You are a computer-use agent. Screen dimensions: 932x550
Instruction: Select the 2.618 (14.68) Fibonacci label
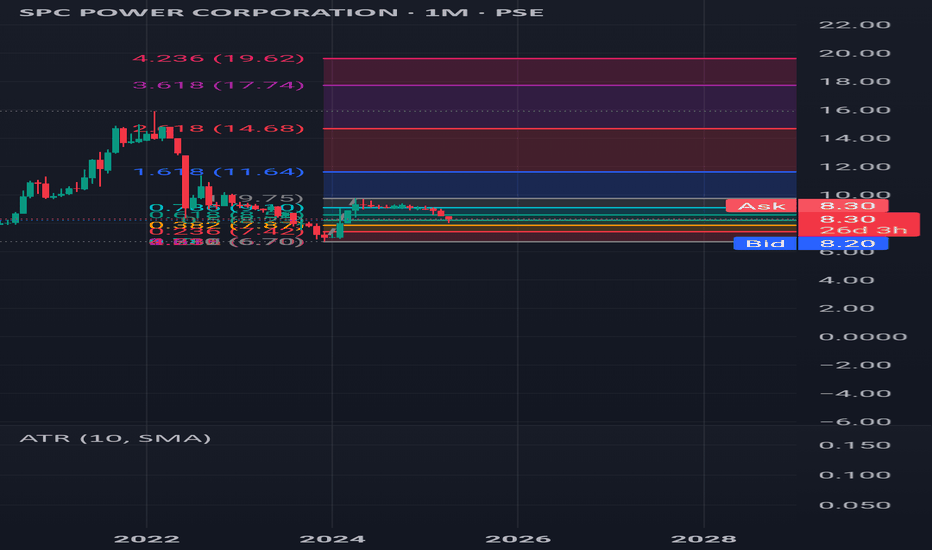click(x=218, y=128)
